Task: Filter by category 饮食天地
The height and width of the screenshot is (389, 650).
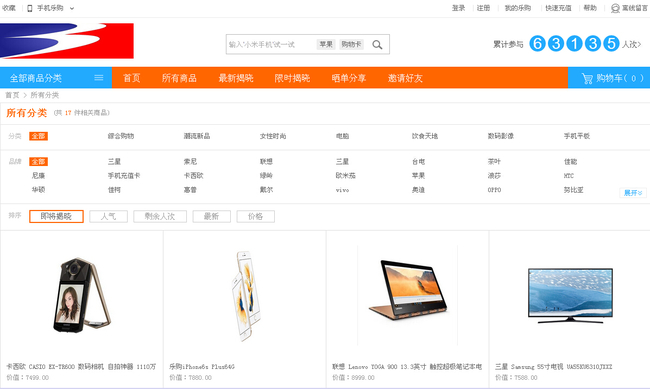Action: (x=425, y=136)
